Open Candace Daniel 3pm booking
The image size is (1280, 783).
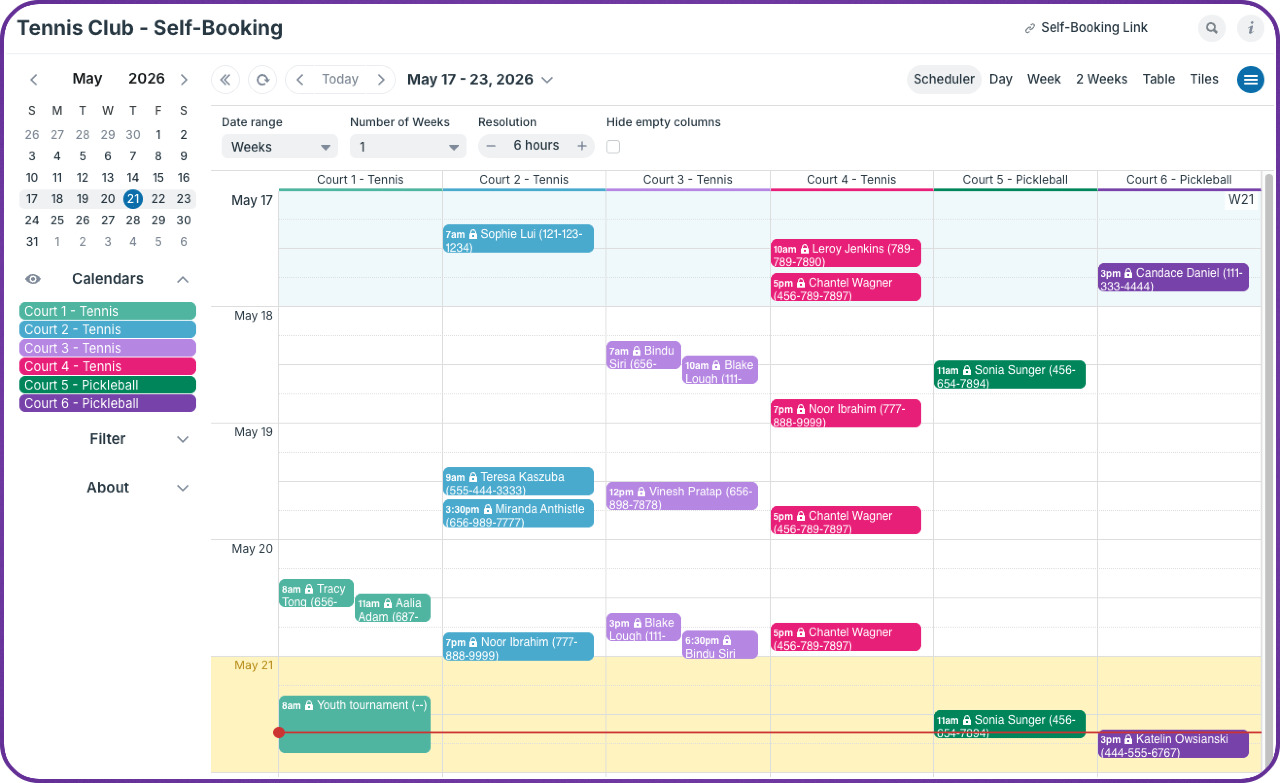[1173, 277]
